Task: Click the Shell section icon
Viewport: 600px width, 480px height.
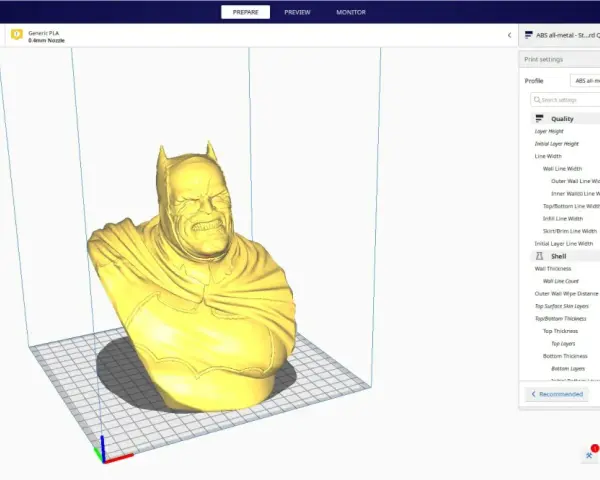Action: (x=539, y=256)
